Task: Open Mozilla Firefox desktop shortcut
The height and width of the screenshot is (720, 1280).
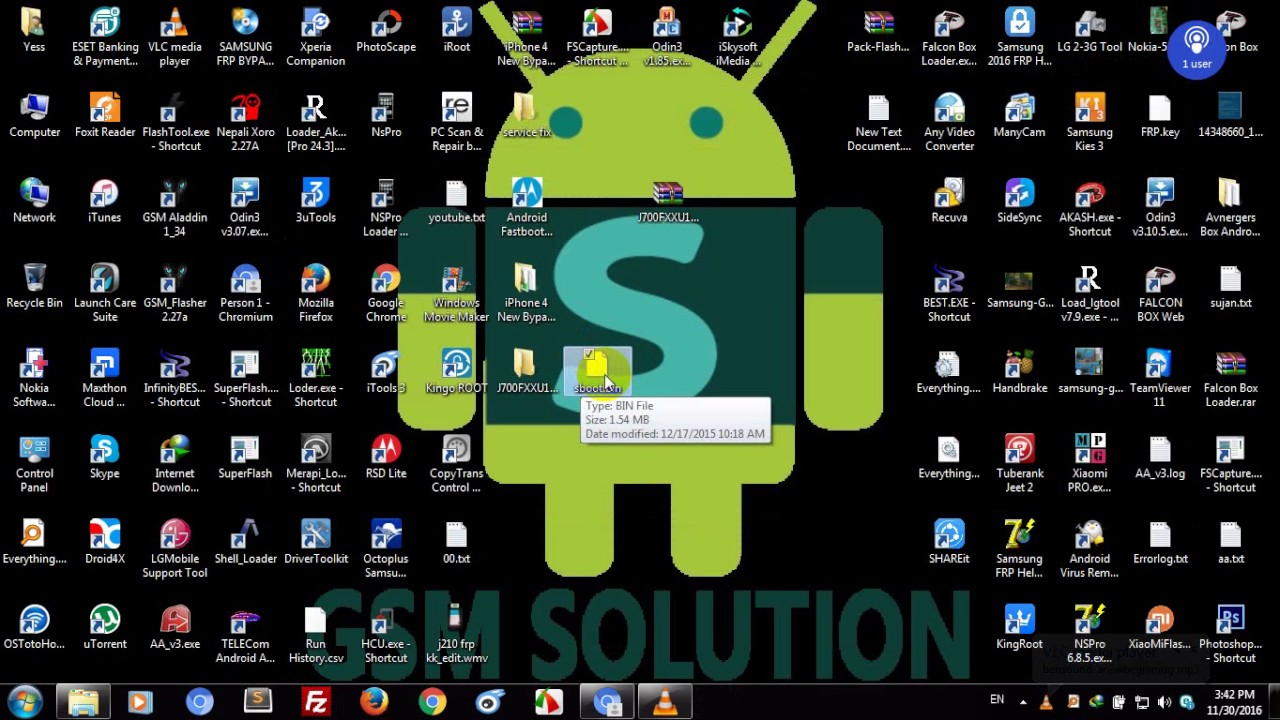Action: tap(315, 293)
